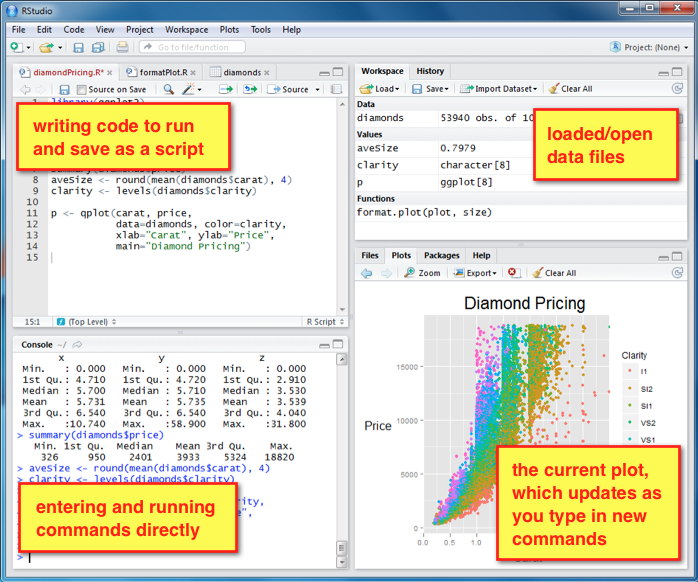The height and width of the screenshot is (582, 698).
Task: Go to the previous plot with back arrow
Action: (x=366, y=272)
